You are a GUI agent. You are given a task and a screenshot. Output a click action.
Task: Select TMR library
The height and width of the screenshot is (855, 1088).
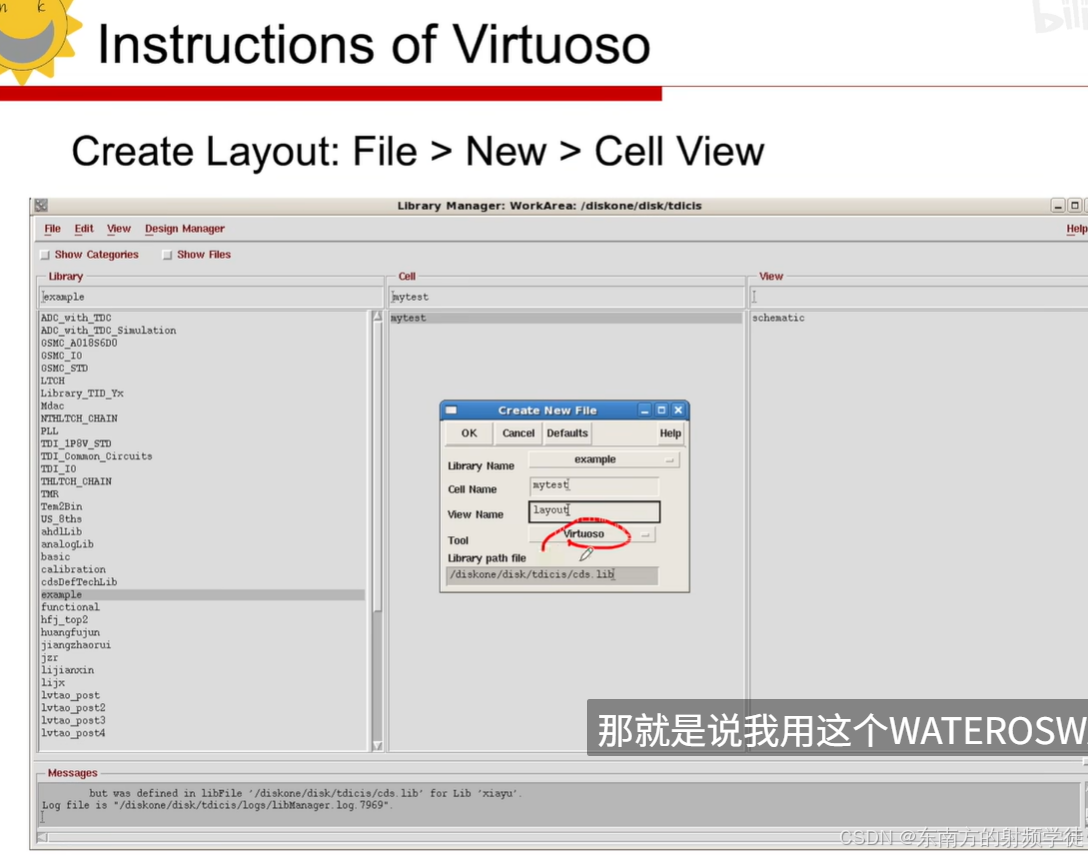(x=49, y=493)
